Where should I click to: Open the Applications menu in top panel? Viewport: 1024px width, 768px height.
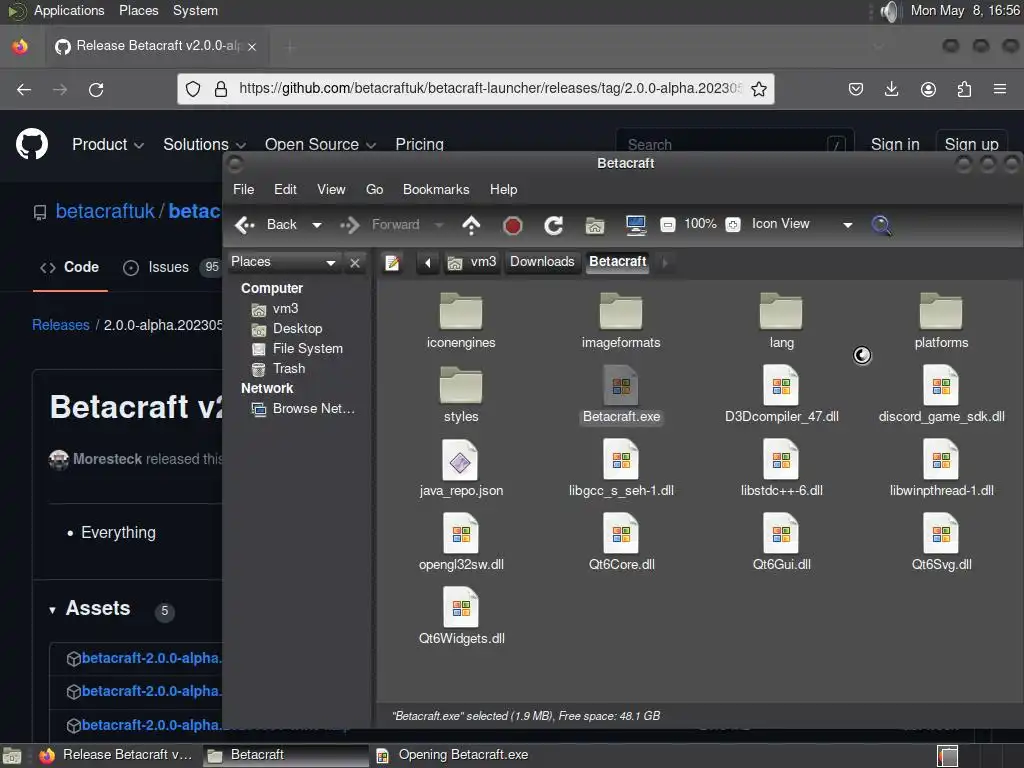click(x=69, y=10)
